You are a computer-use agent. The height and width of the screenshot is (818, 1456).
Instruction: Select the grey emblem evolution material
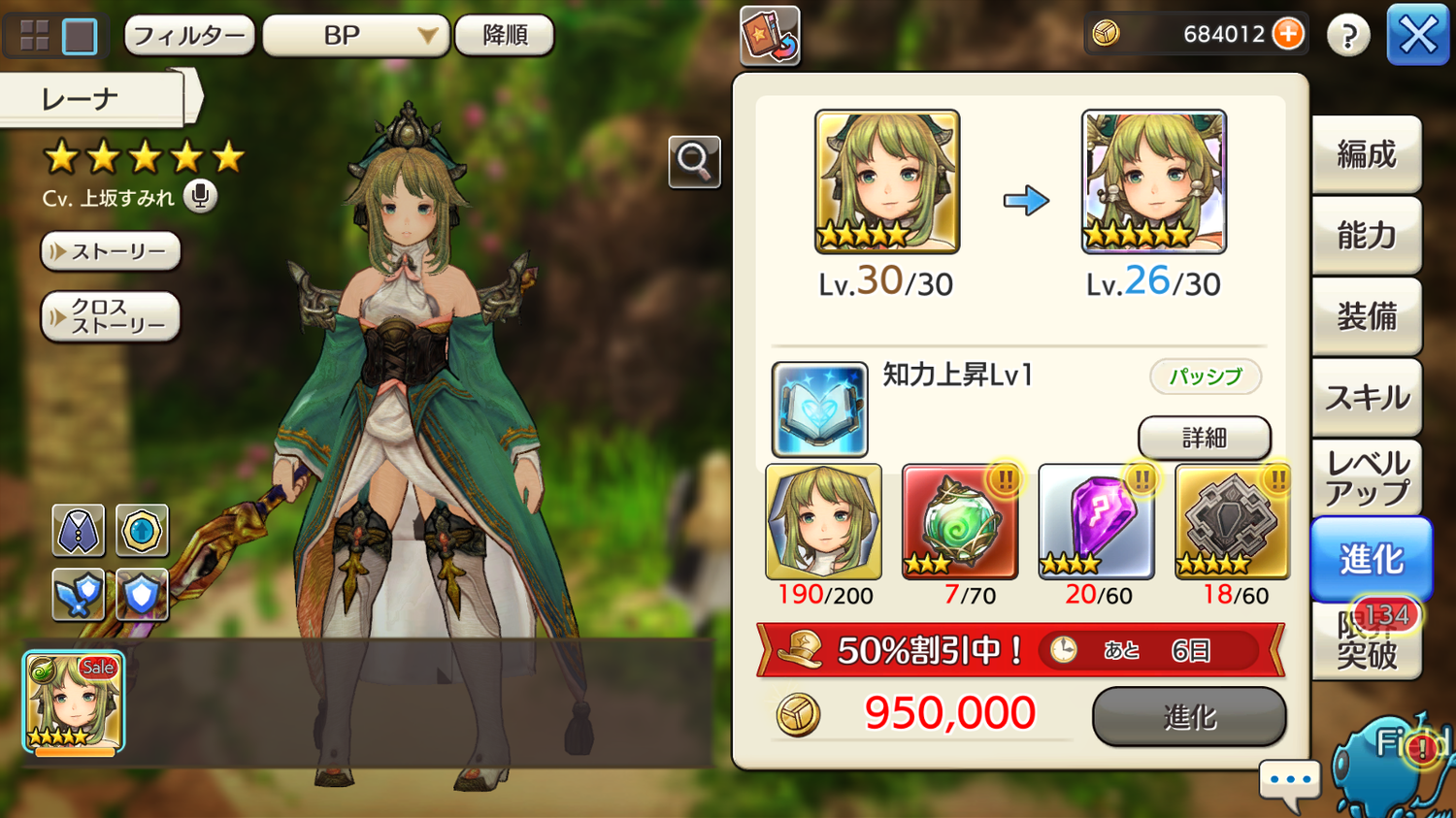pos(1233,521)
